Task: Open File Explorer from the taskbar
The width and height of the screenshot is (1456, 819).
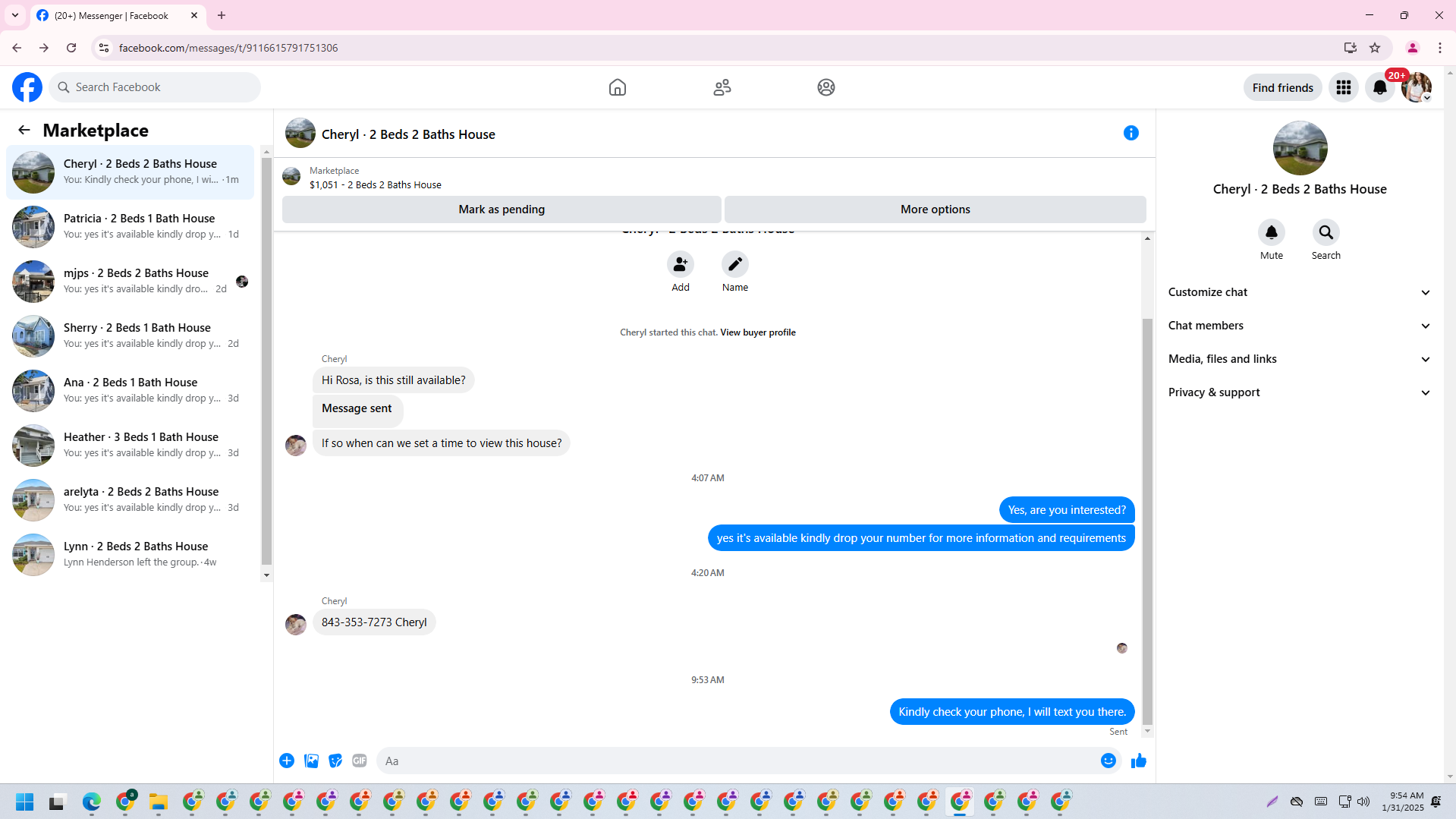Action: pos(158,802)
